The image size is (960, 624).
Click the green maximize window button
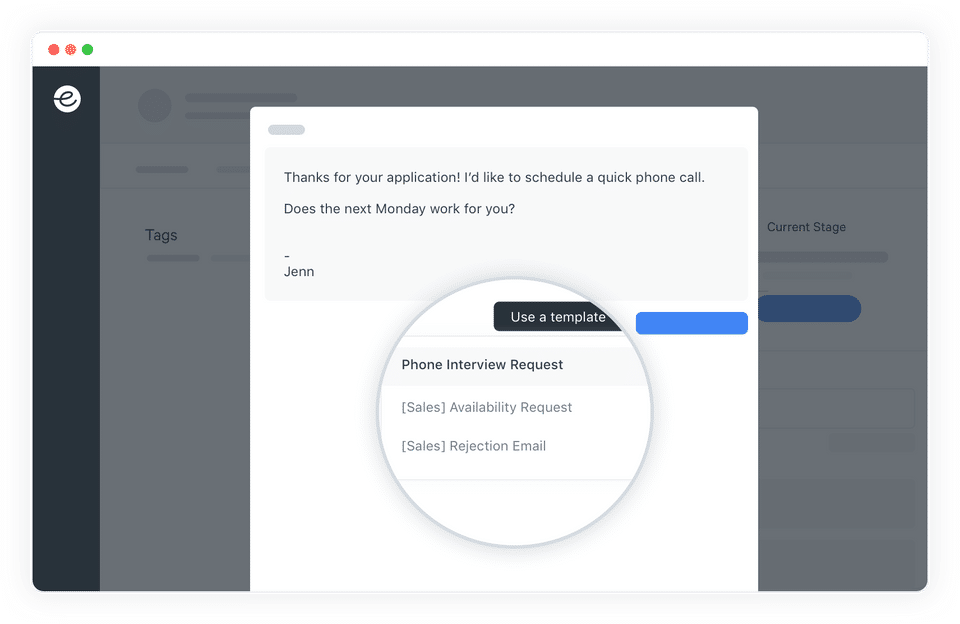[88, 50]
